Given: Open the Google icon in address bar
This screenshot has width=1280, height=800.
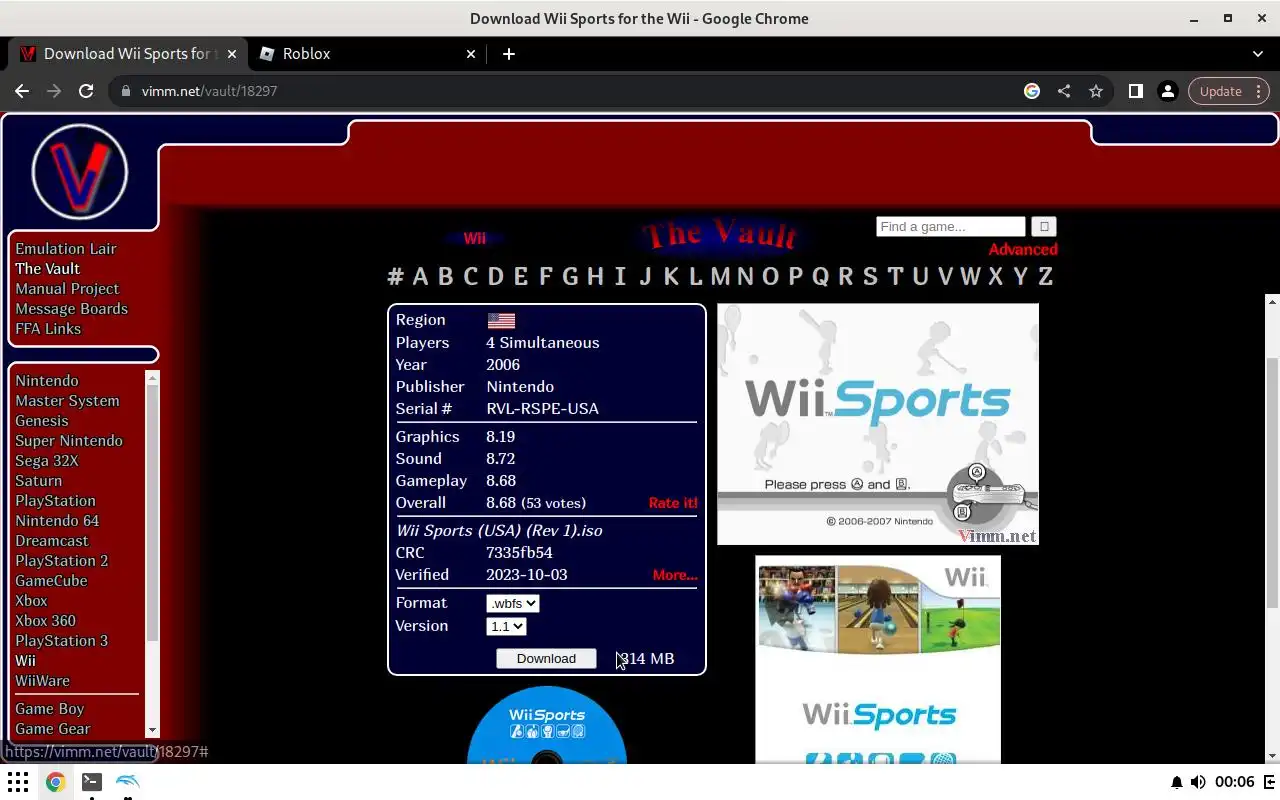Looking at the screenshot, I should point(1032,91).
